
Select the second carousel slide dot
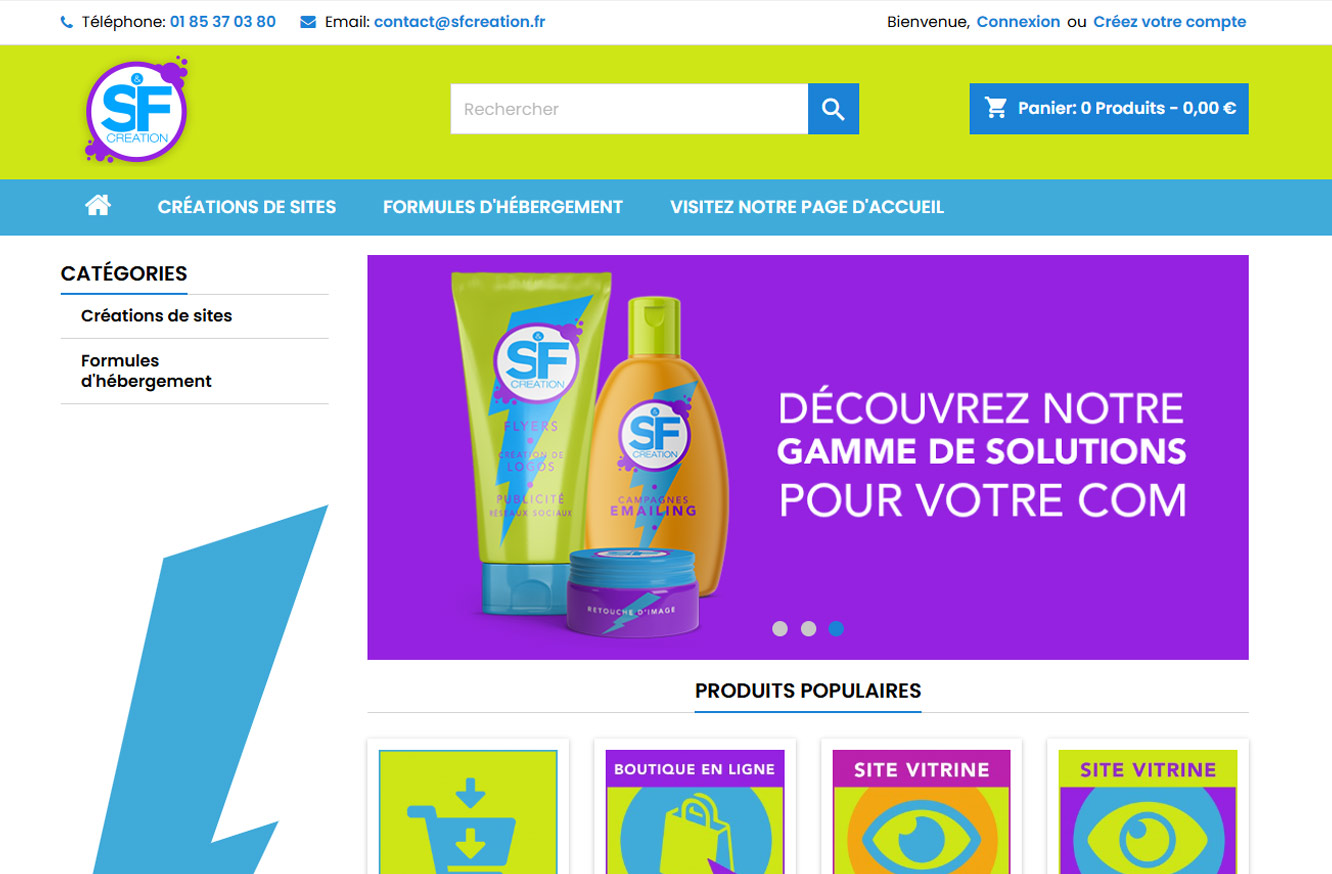click(808, 629)
